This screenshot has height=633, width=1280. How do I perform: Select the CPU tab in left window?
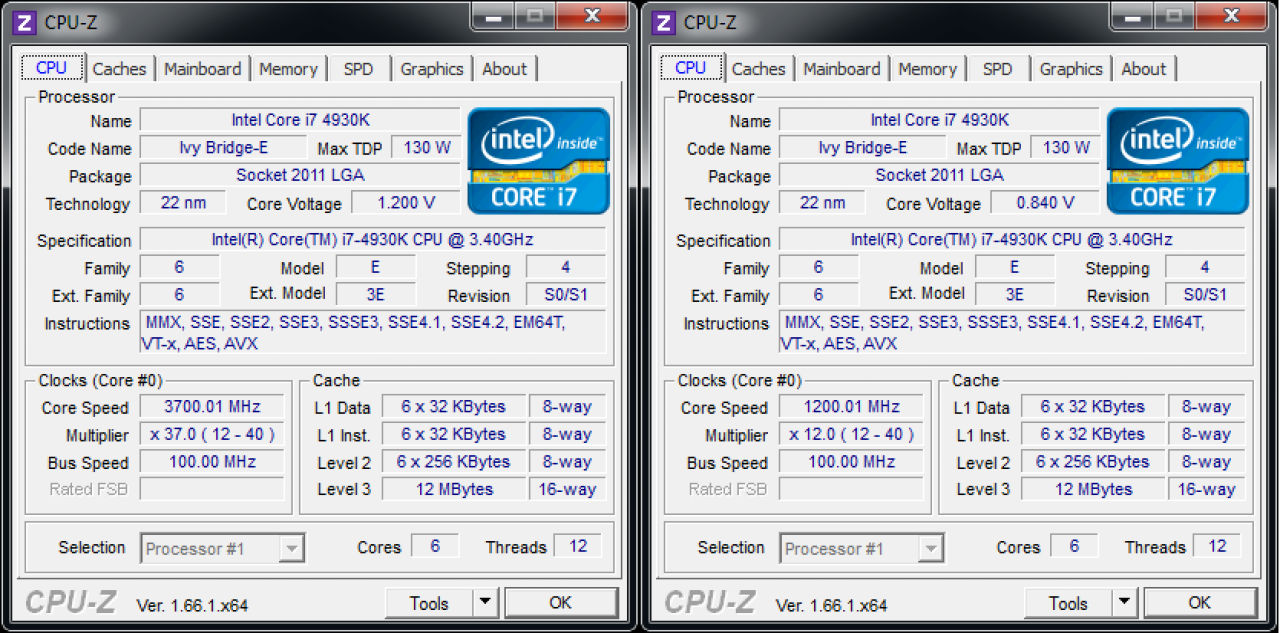51,67
